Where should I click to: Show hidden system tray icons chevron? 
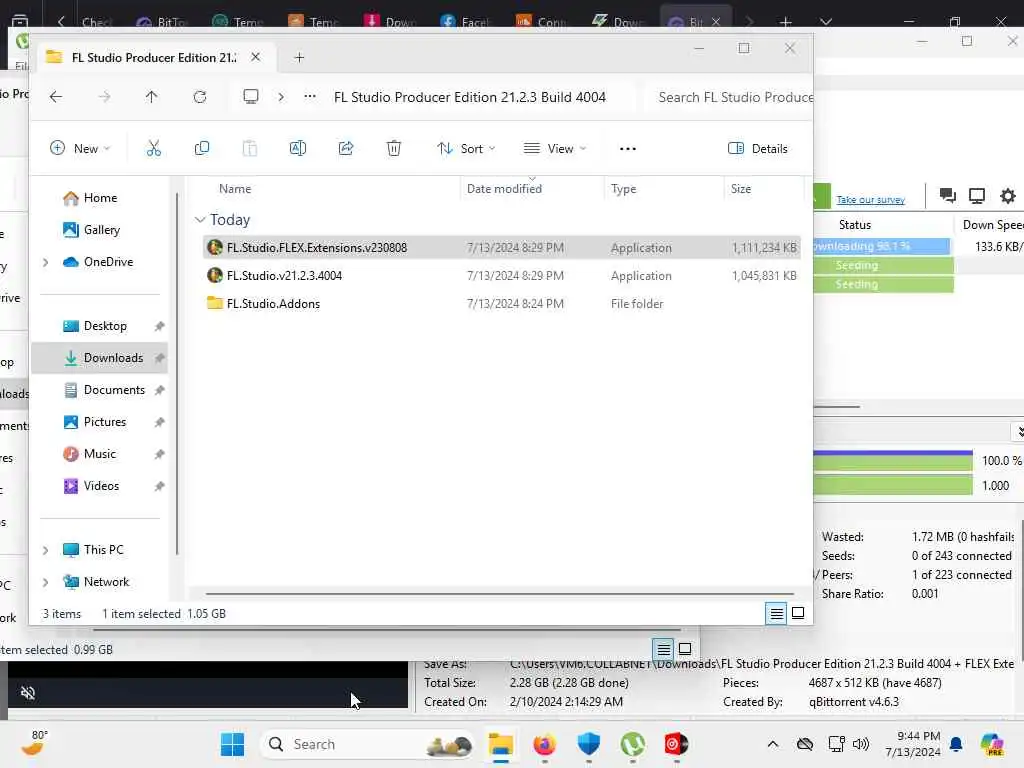pyautogui.click(x=773, y=744)
